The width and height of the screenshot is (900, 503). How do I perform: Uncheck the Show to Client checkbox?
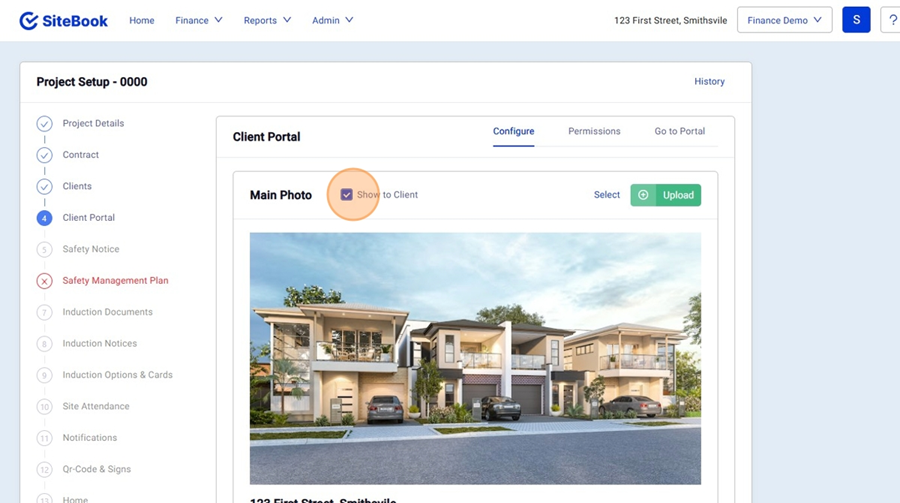(x=347, y=195)
